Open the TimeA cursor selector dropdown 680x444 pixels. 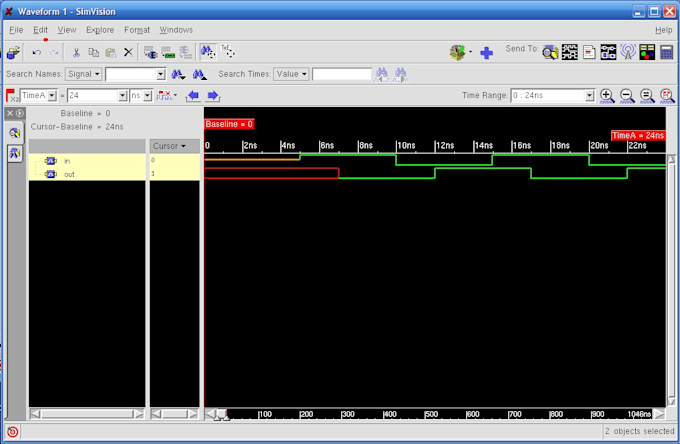pos(52,95)
